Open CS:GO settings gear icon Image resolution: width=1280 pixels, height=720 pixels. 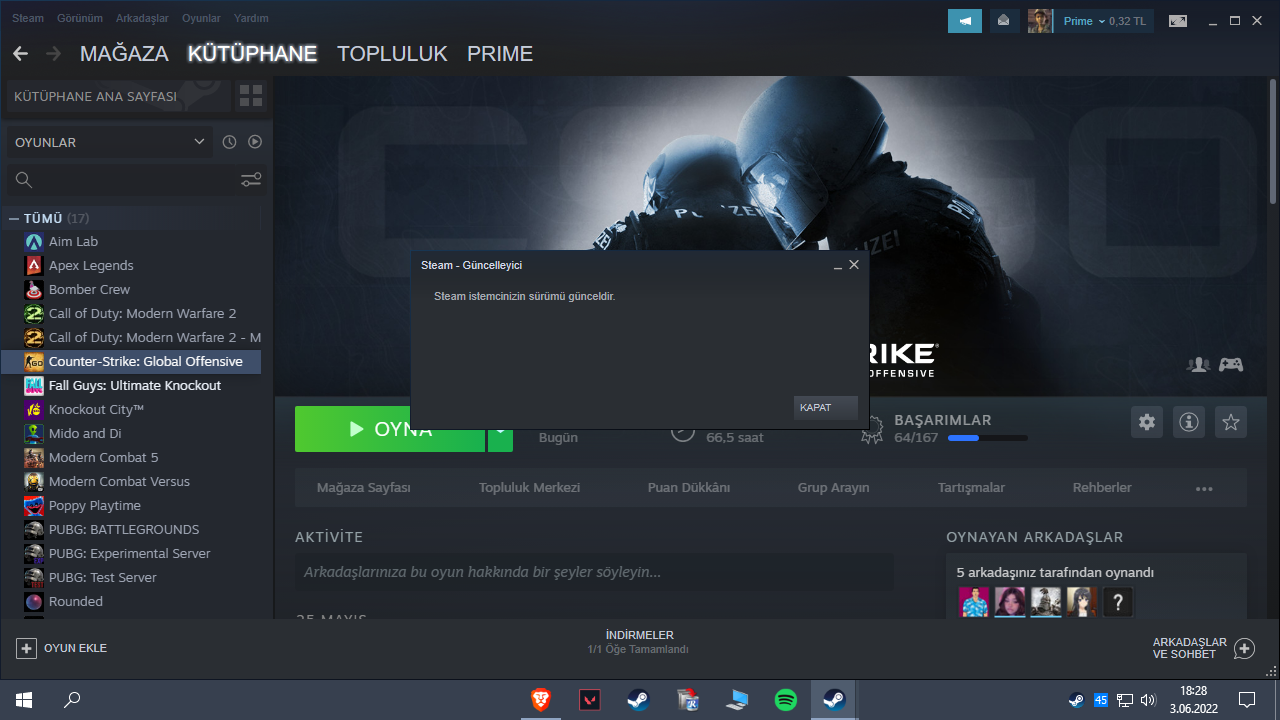[x=1147, y=422]
